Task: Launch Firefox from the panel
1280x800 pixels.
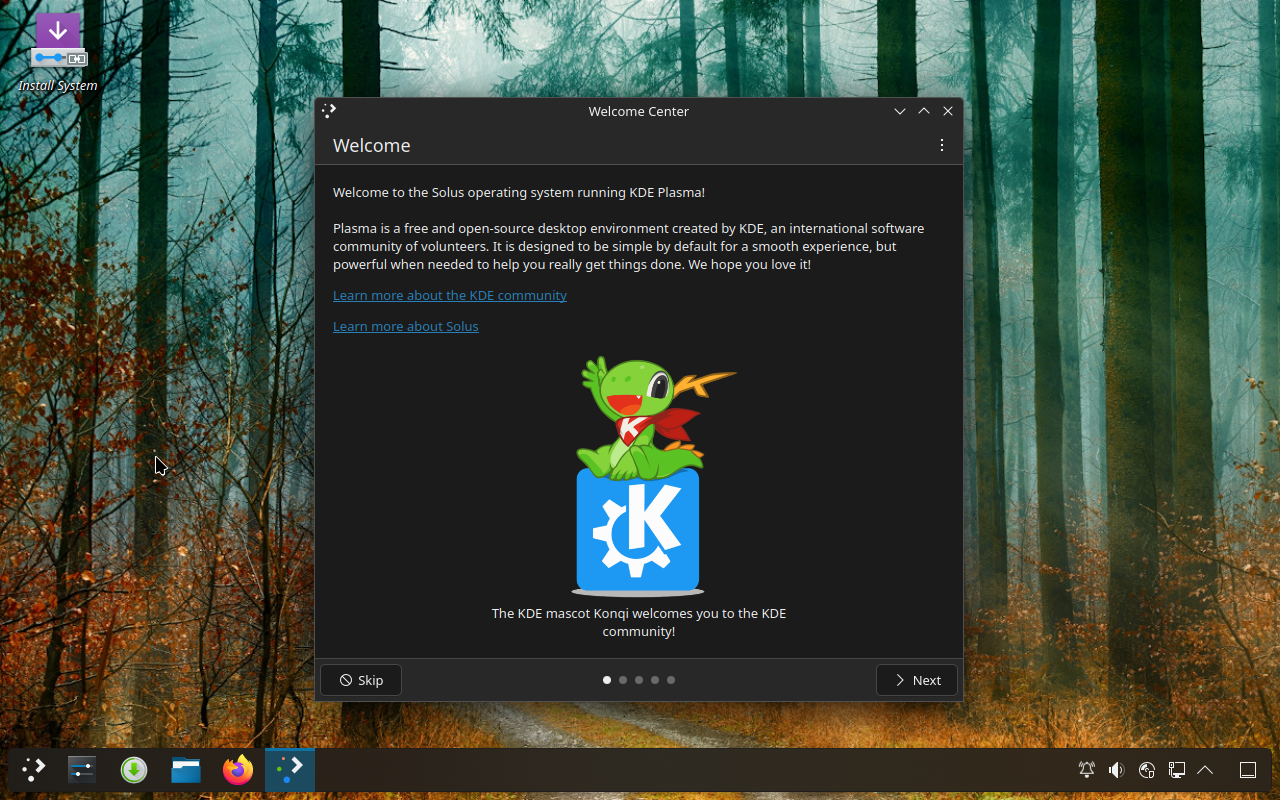Action: [238, 769]
